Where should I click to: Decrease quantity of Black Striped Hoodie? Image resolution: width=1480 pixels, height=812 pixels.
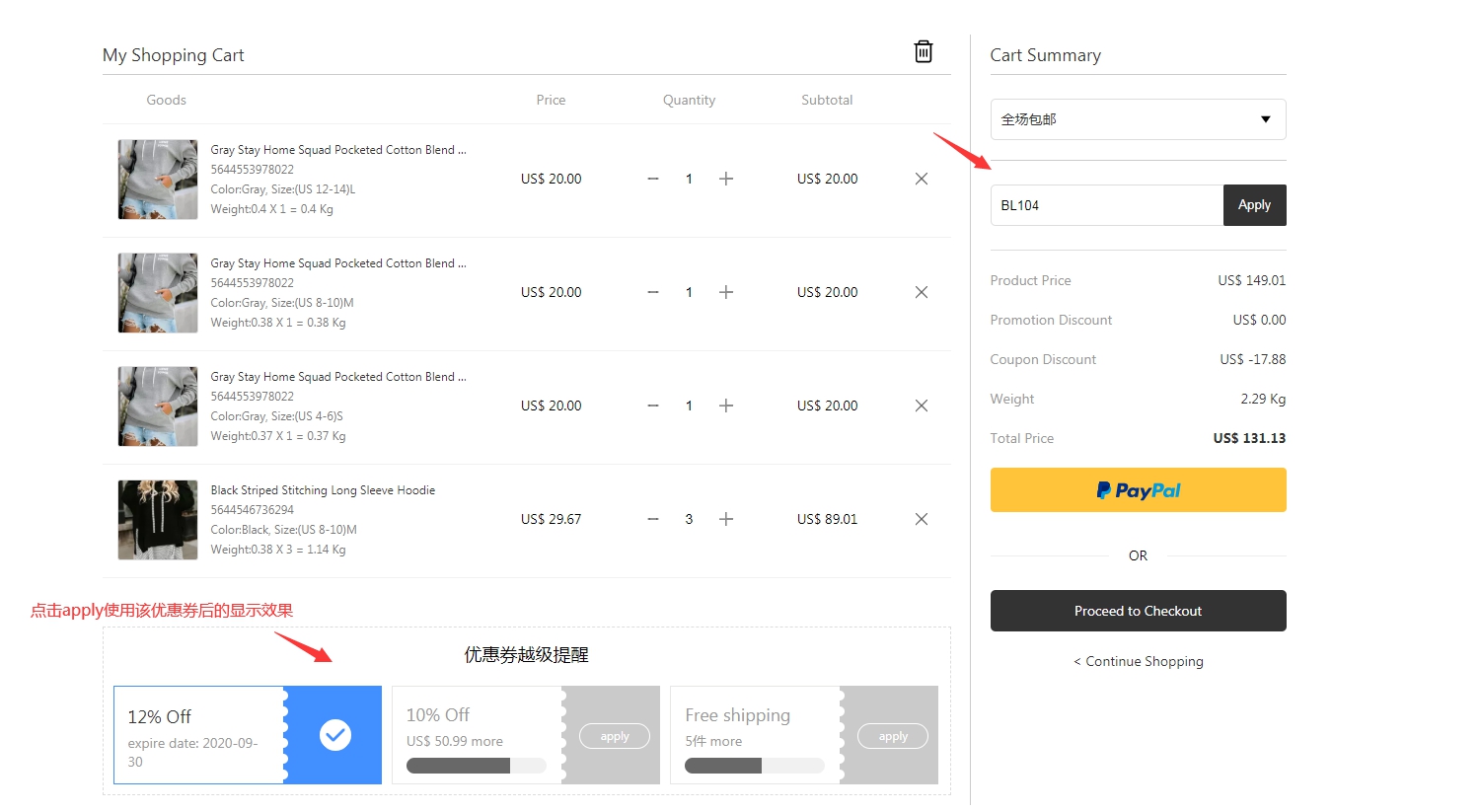point(652,519)
